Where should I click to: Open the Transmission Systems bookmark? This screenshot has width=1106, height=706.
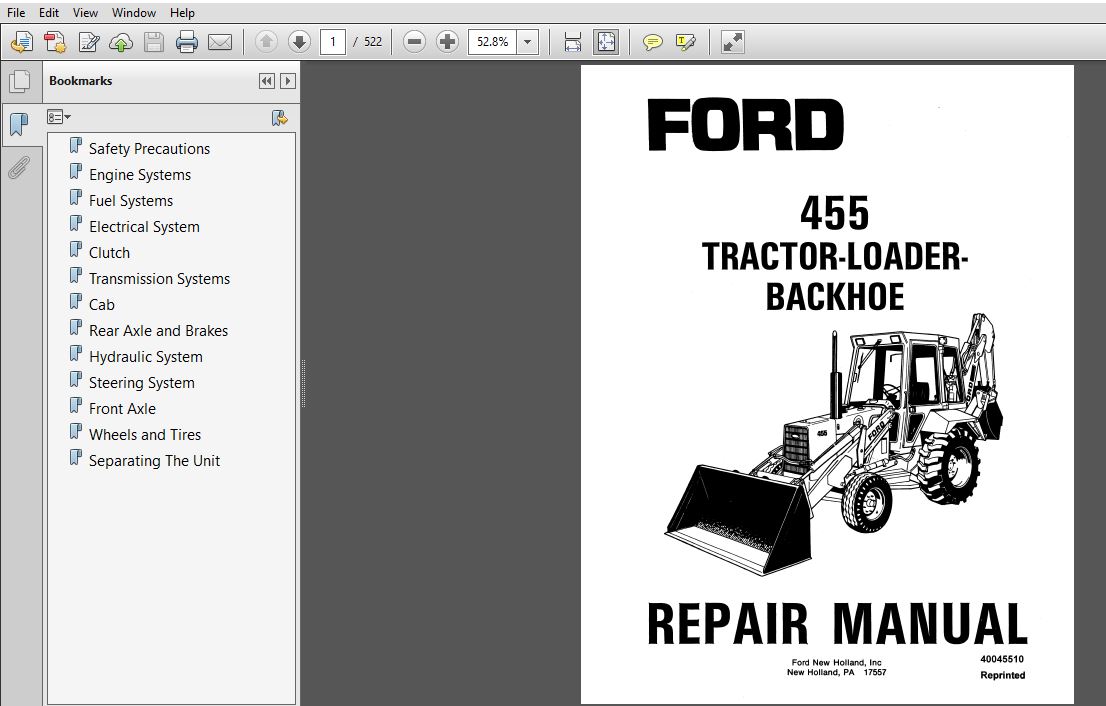click(159, 279)
